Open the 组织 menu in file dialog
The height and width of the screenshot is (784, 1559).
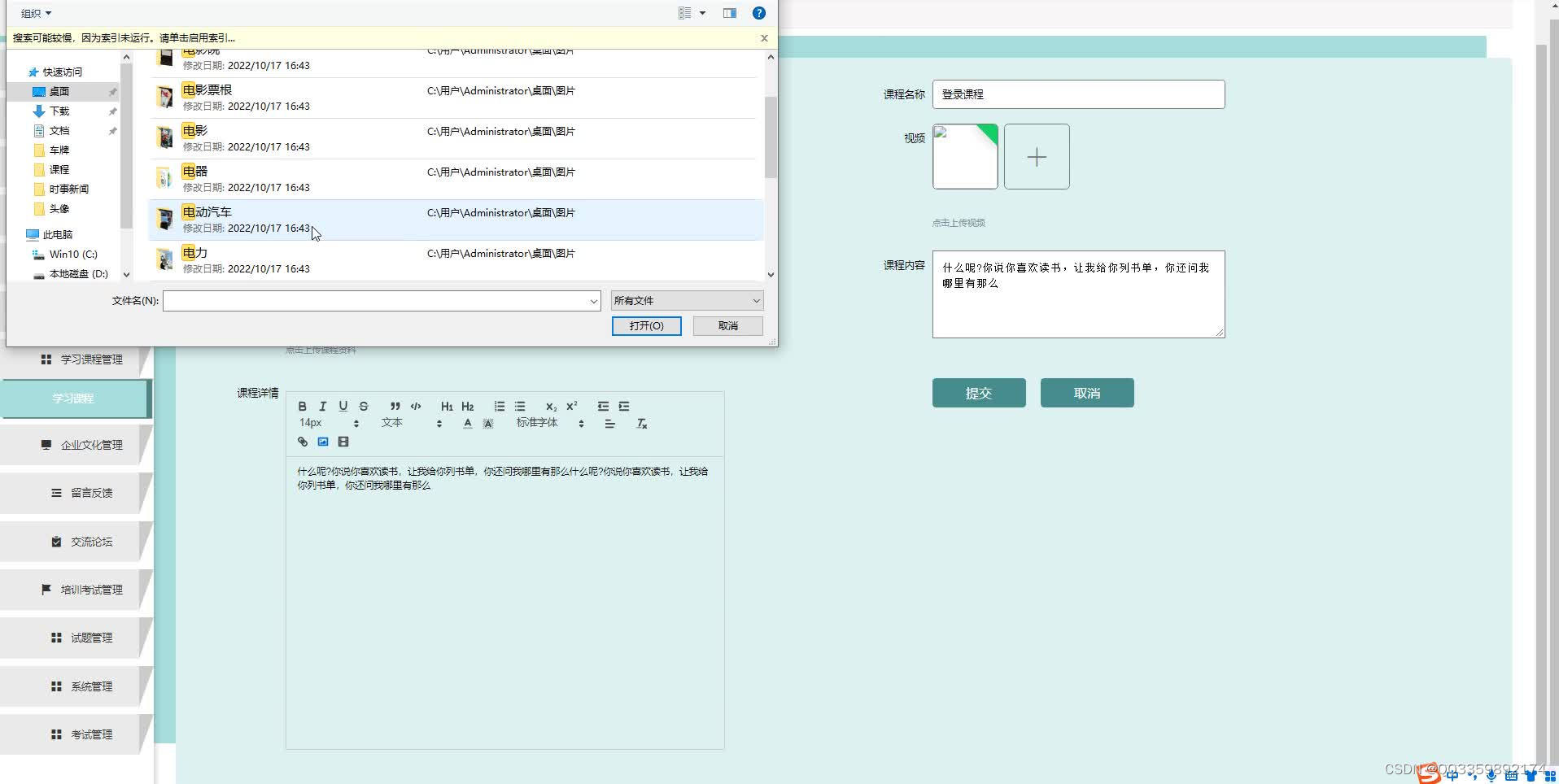point(36,13)
